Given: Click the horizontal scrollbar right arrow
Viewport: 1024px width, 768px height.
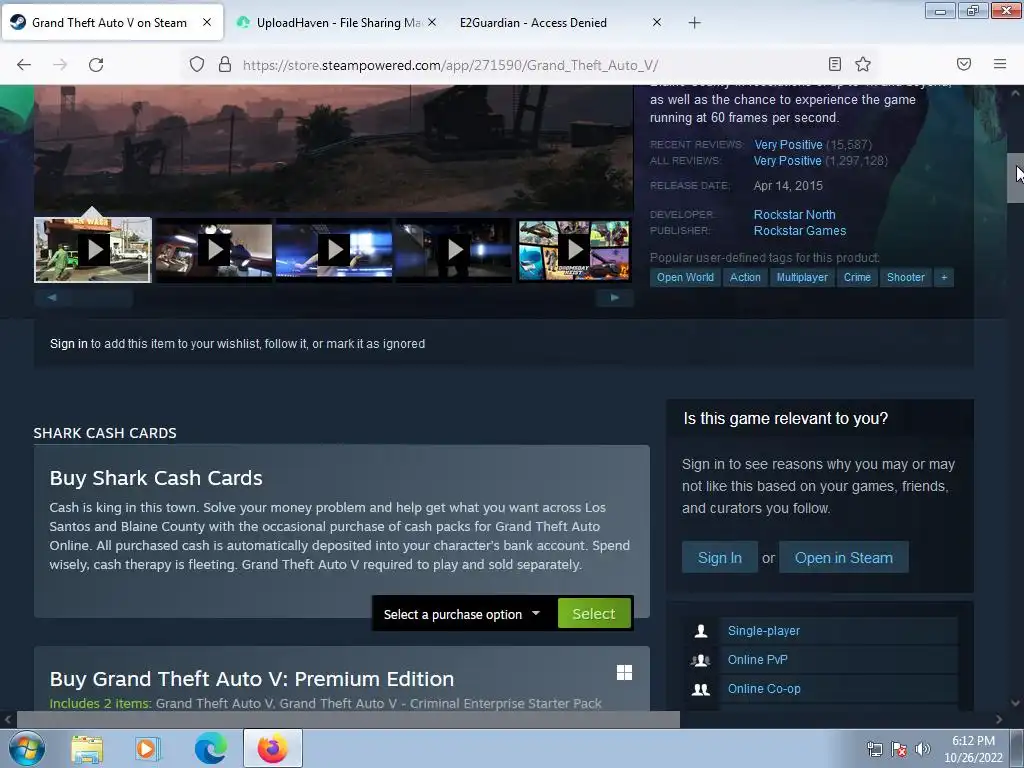Looking at the screenshot, I should click(999, 719).
